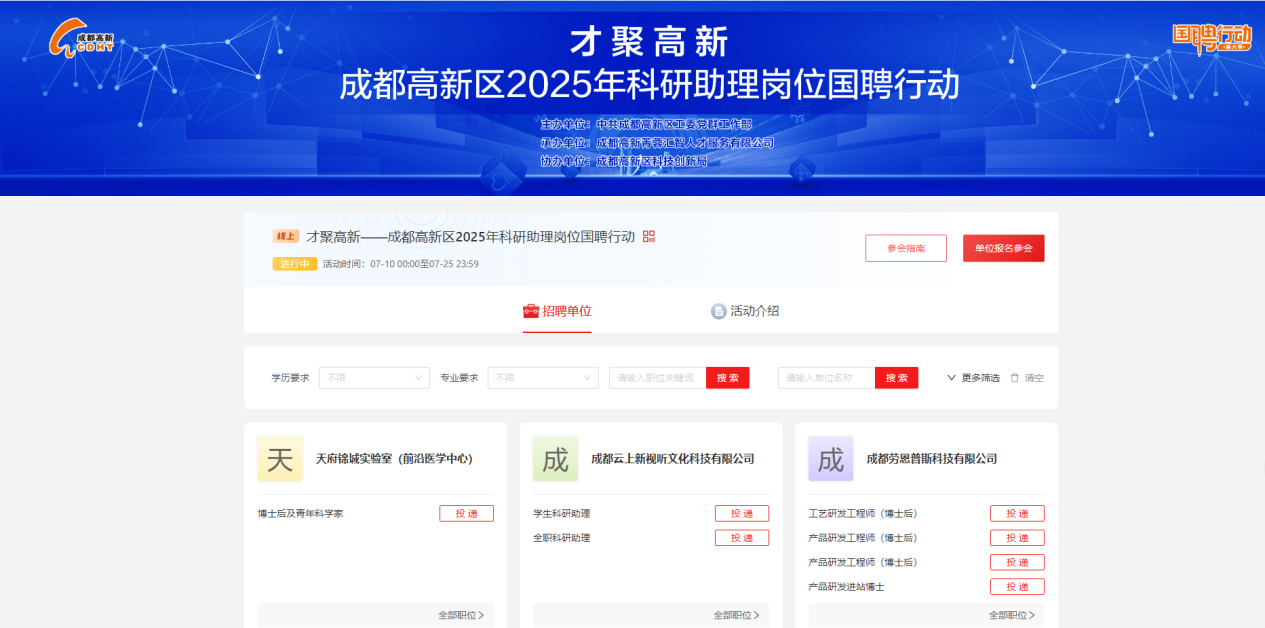
Task: Expand 更多筛选 filter options
Action: 973,378
